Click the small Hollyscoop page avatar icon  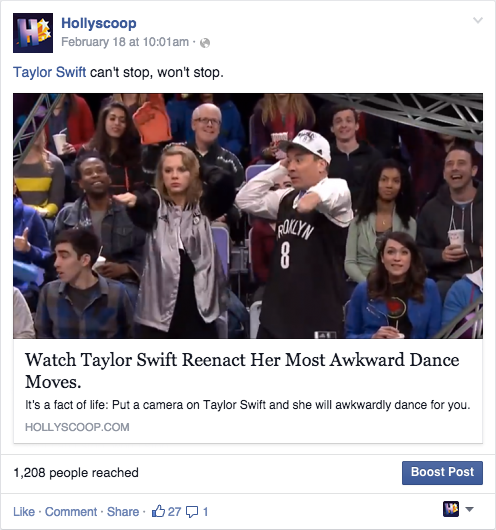coord(451,509)
